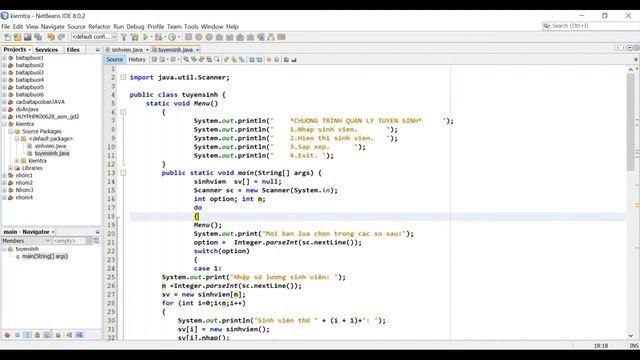Switch to the Services tab
Viewport: 640px width, 360px height.
click(46, 49)
